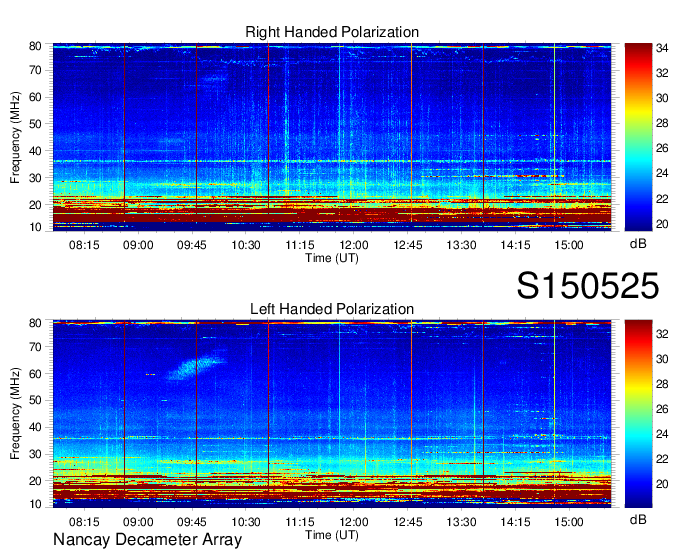
Task: Click the 80 frequency tick on top plot
Action: tap(35, 46)
